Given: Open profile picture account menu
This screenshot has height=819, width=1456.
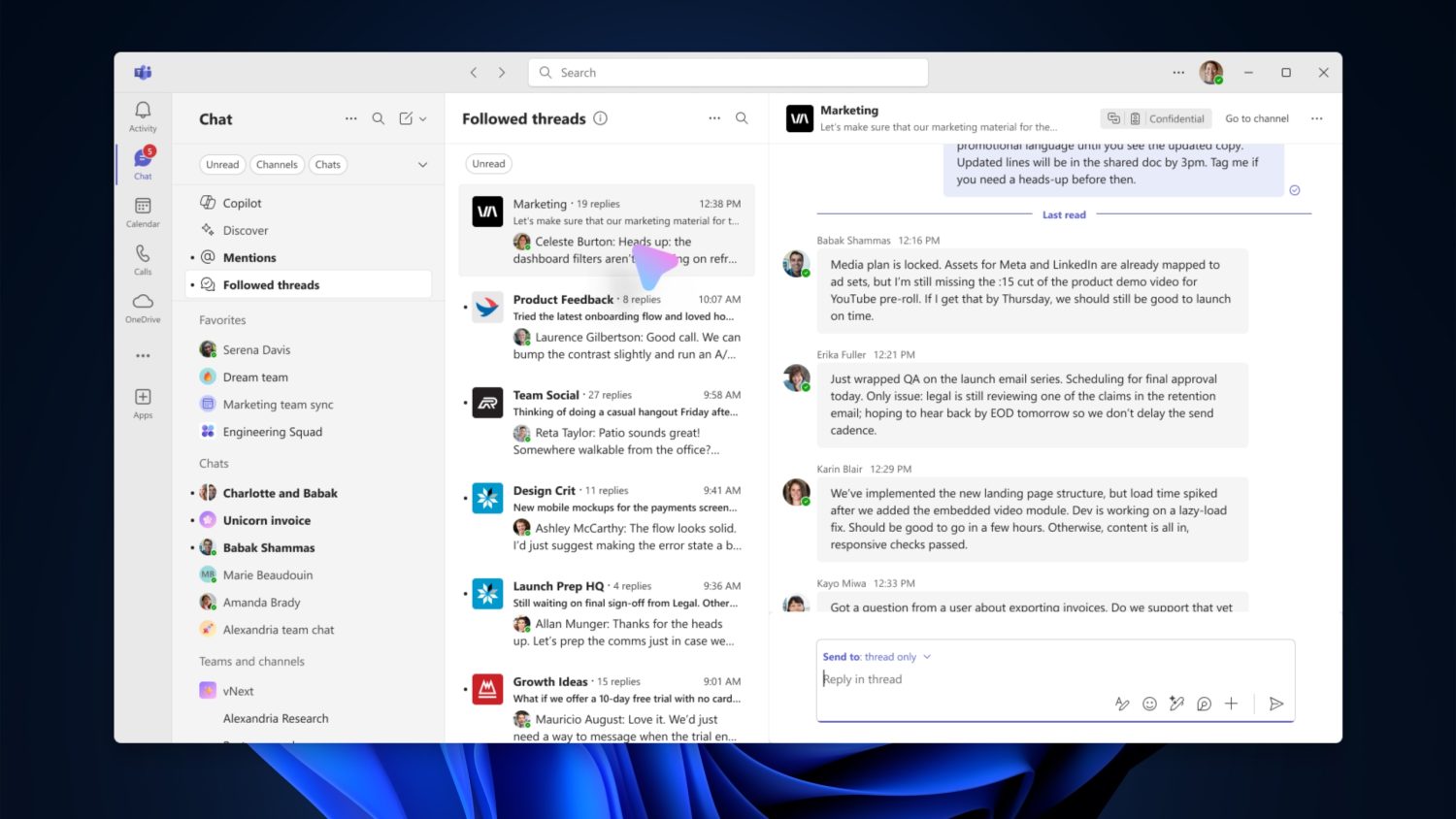Looking at the screenshot, I should 1211,73.
